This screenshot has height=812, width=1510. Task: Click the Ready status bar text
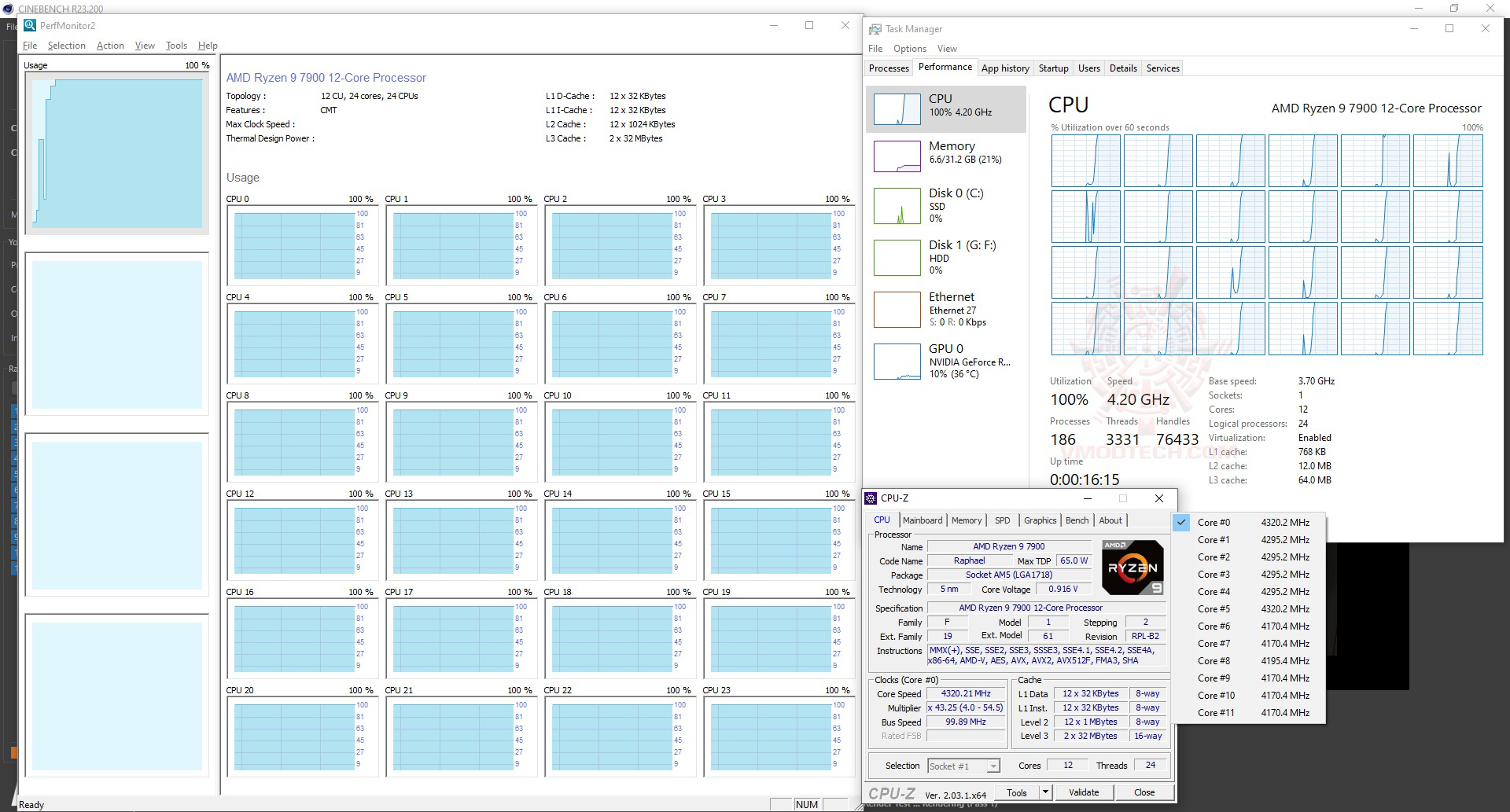point(31,805)
